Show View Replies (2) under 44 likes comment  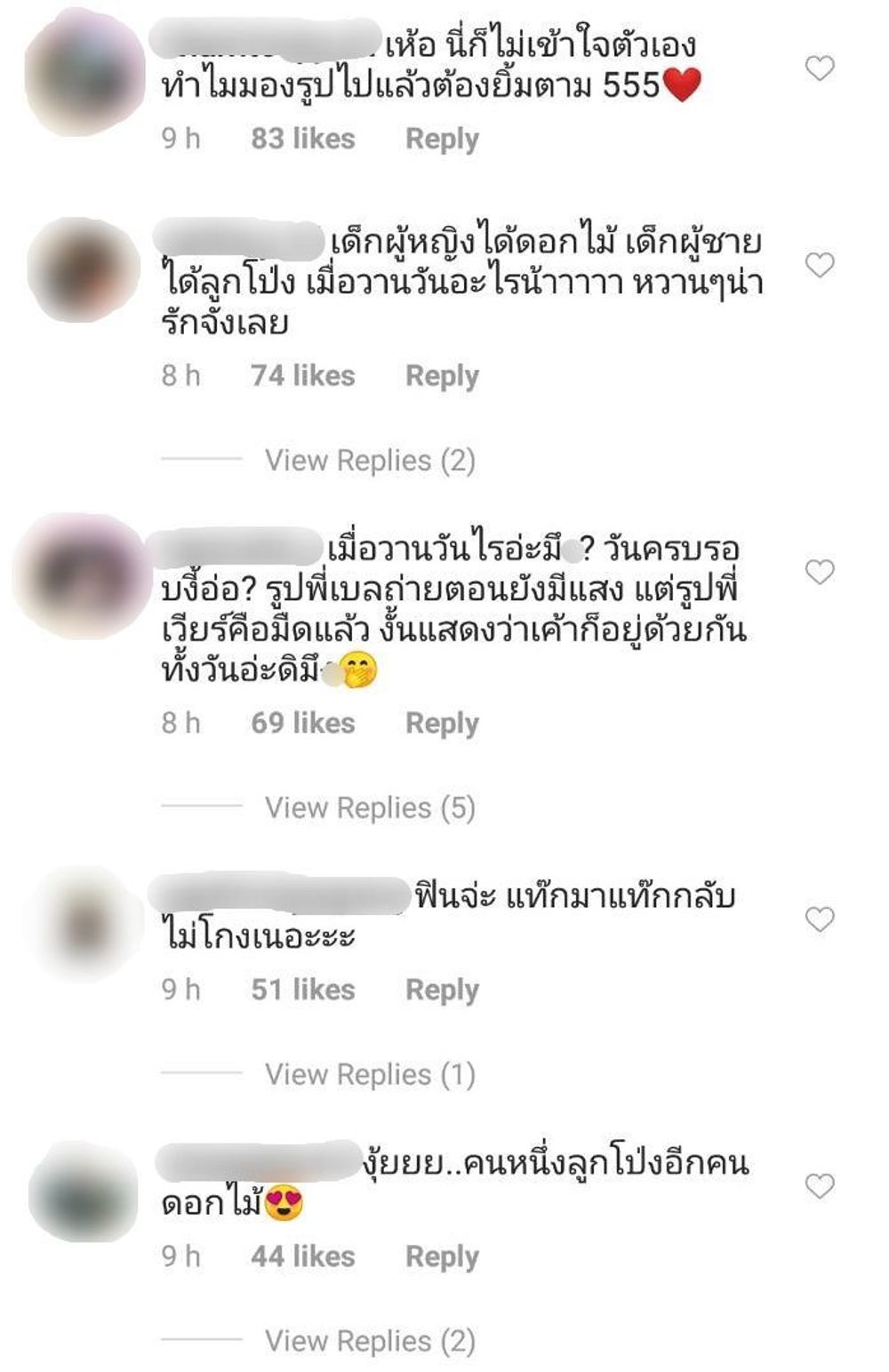[370, 1341]
